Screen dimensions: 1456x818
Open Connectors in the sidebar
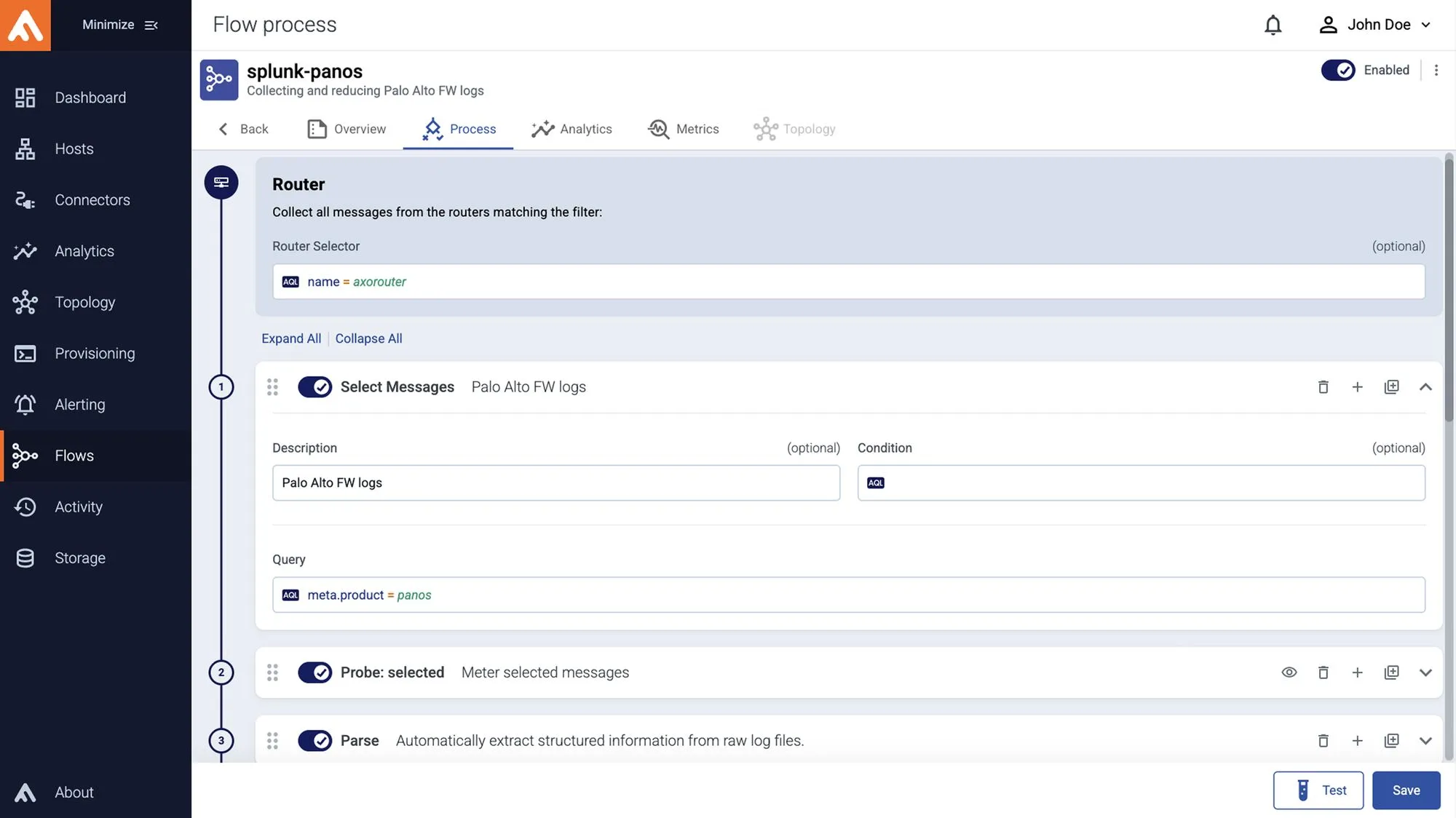pyautogui.click(x=92, y=200)
